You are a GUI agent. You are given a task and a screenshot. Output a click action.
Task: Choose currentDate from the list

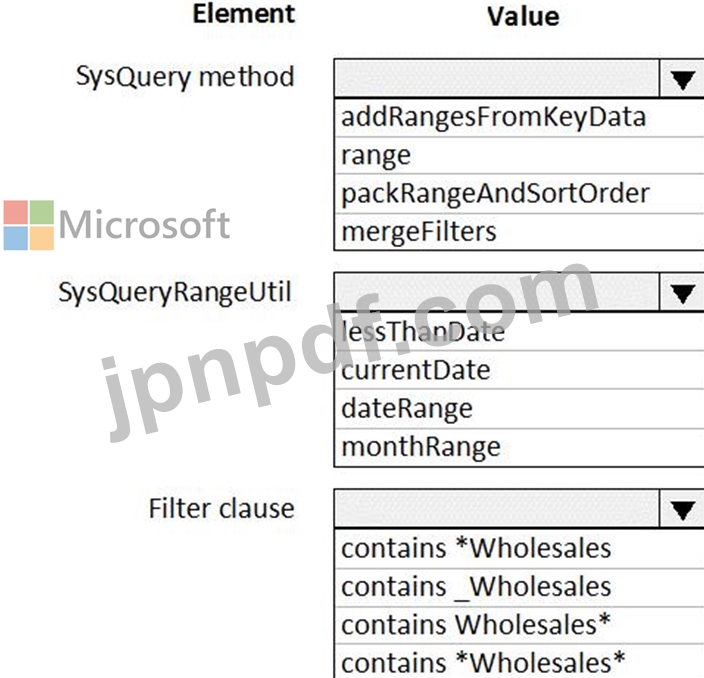(x=416, y=370)
